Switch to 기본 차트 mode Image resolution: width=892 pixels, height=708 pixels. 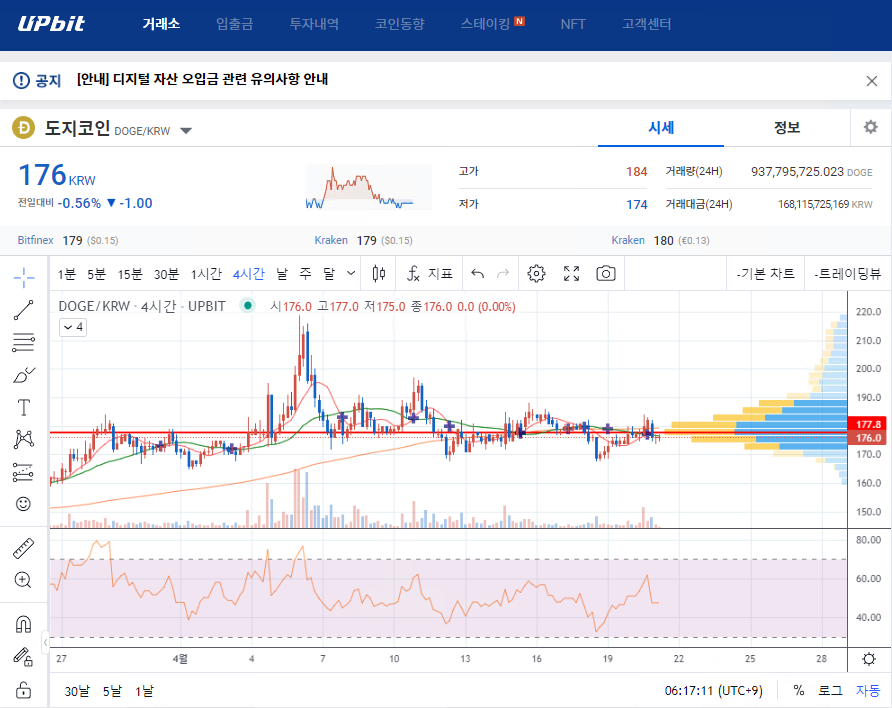pyautogui.click(x=766, y=274)
